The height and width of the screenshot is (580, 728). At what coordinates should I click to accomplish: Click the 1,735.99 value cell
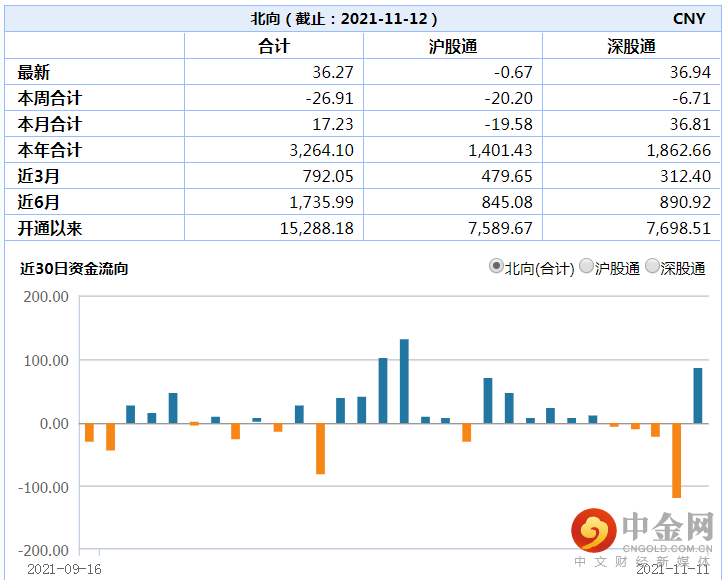[321, 202]
